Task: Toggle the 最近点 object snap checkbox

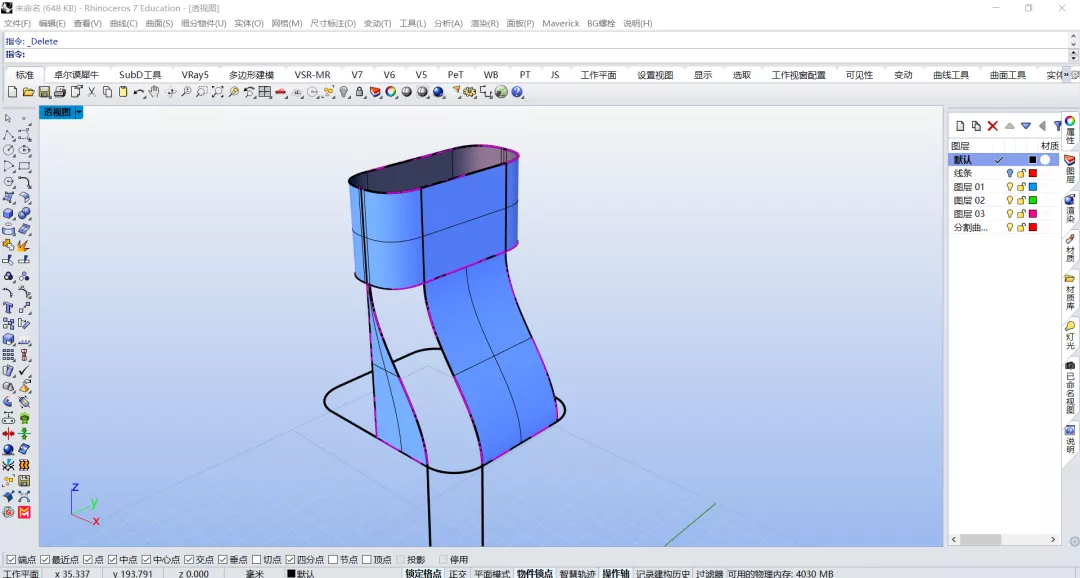Action: (45, 559)
